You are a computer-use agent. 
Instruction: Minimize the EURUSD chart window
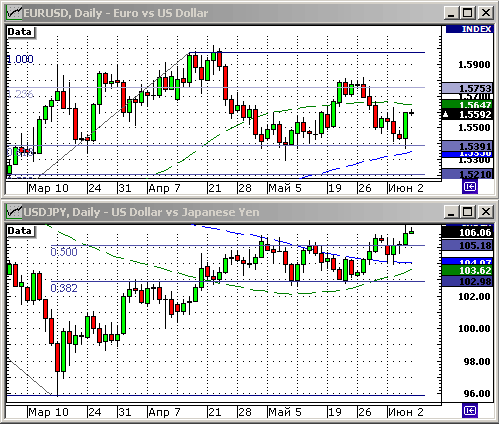(x=451, y=13)
